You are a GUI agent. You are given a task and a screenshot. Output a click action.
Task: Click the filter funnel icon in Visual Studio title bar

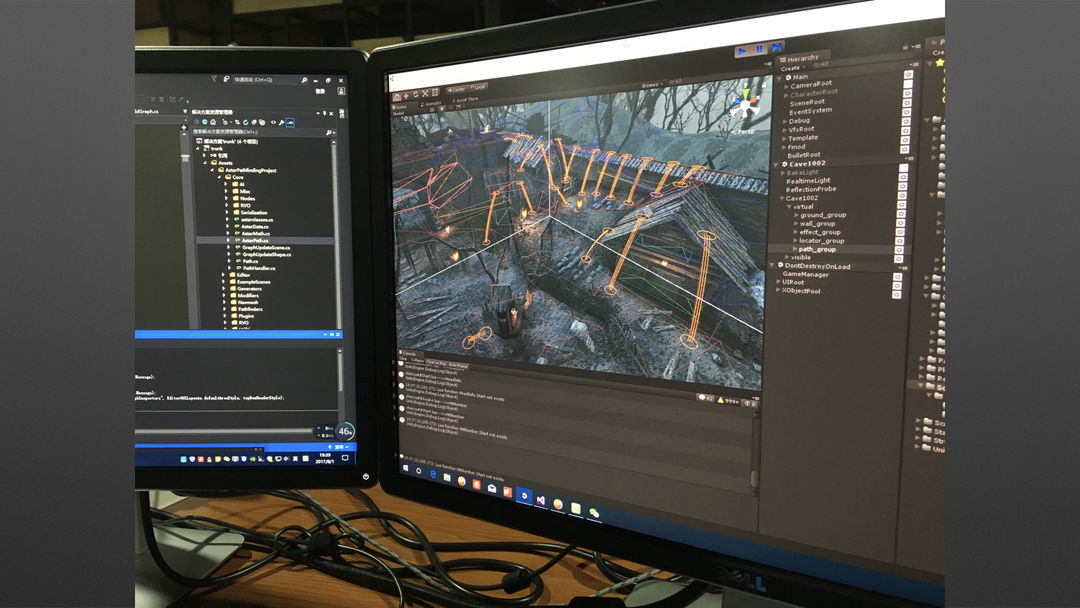(214, 78)
